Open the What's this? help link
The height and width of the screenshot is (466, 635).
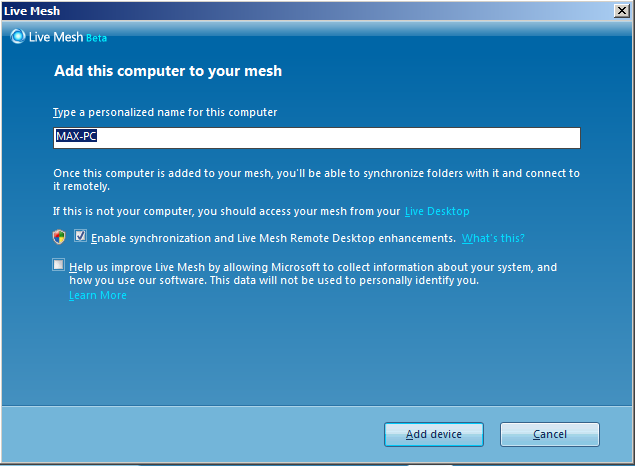(x=493, y=238)
